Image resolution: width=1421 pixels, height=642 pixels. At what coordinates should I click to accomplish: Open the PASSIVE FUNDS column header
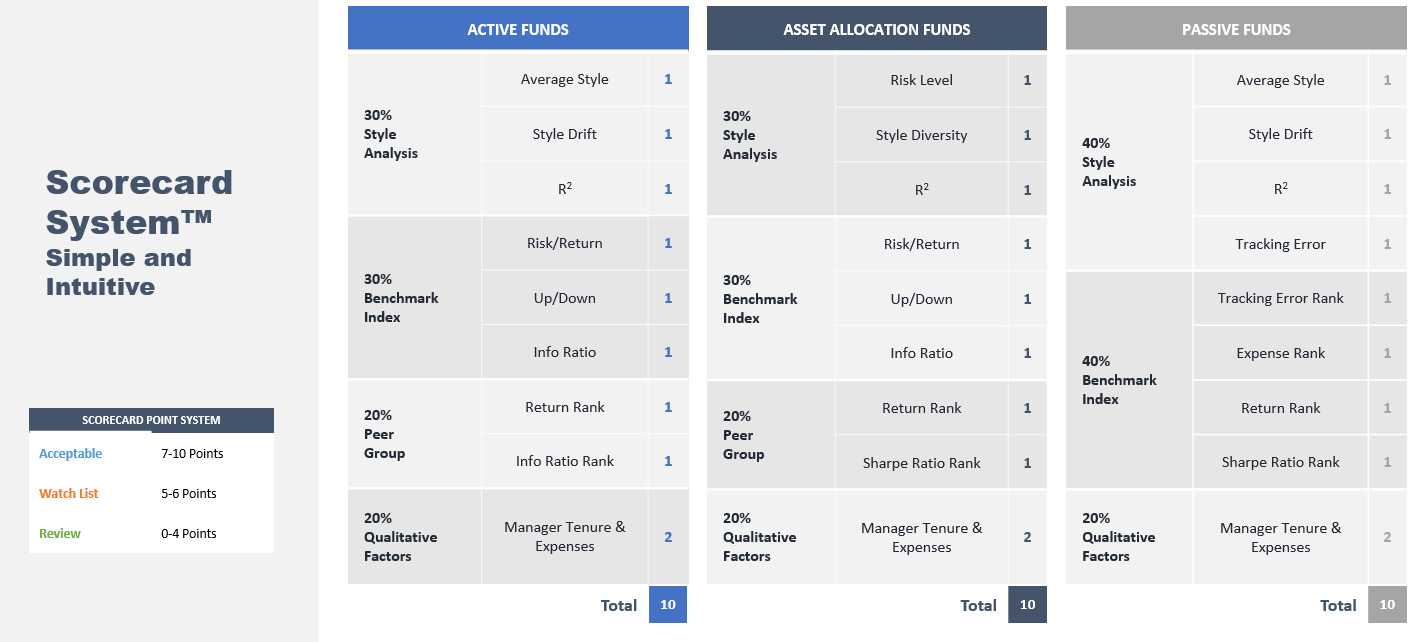[1236, 29]
